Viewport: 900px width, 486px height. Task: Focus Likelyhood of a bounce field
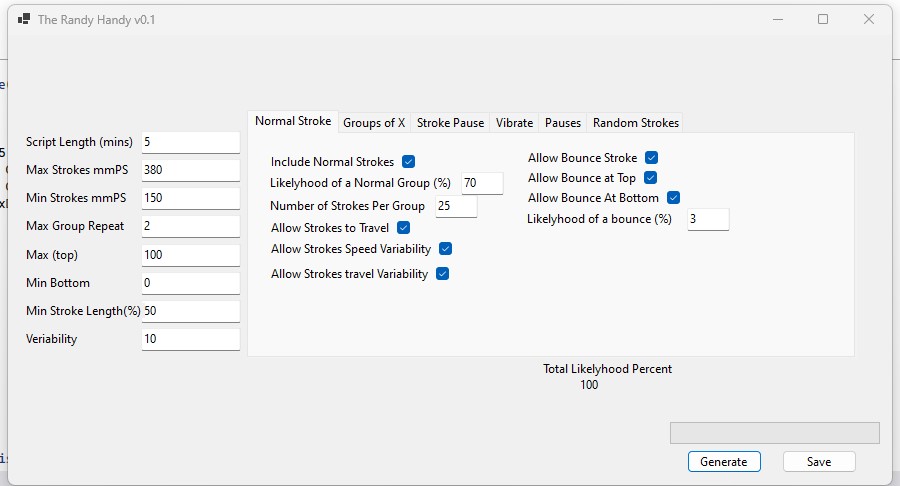point(708,219)
